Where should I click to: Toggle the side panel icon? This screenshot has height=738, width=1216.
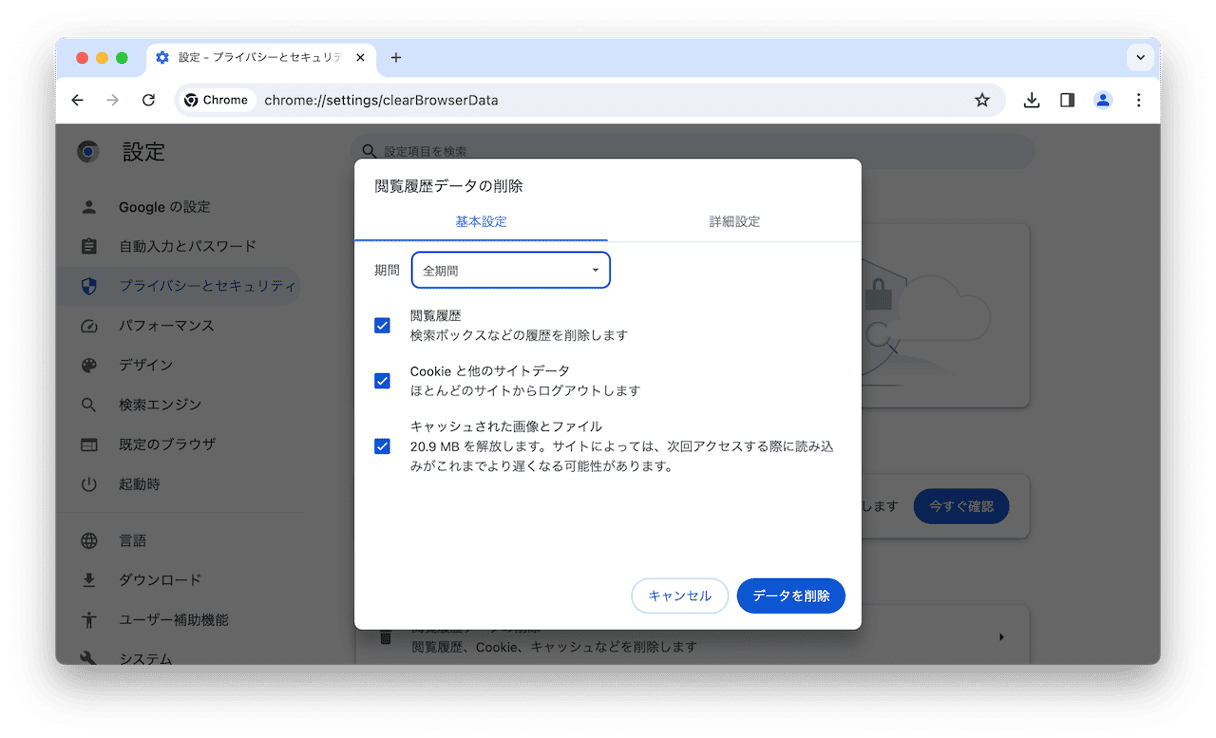[1067, 100]
